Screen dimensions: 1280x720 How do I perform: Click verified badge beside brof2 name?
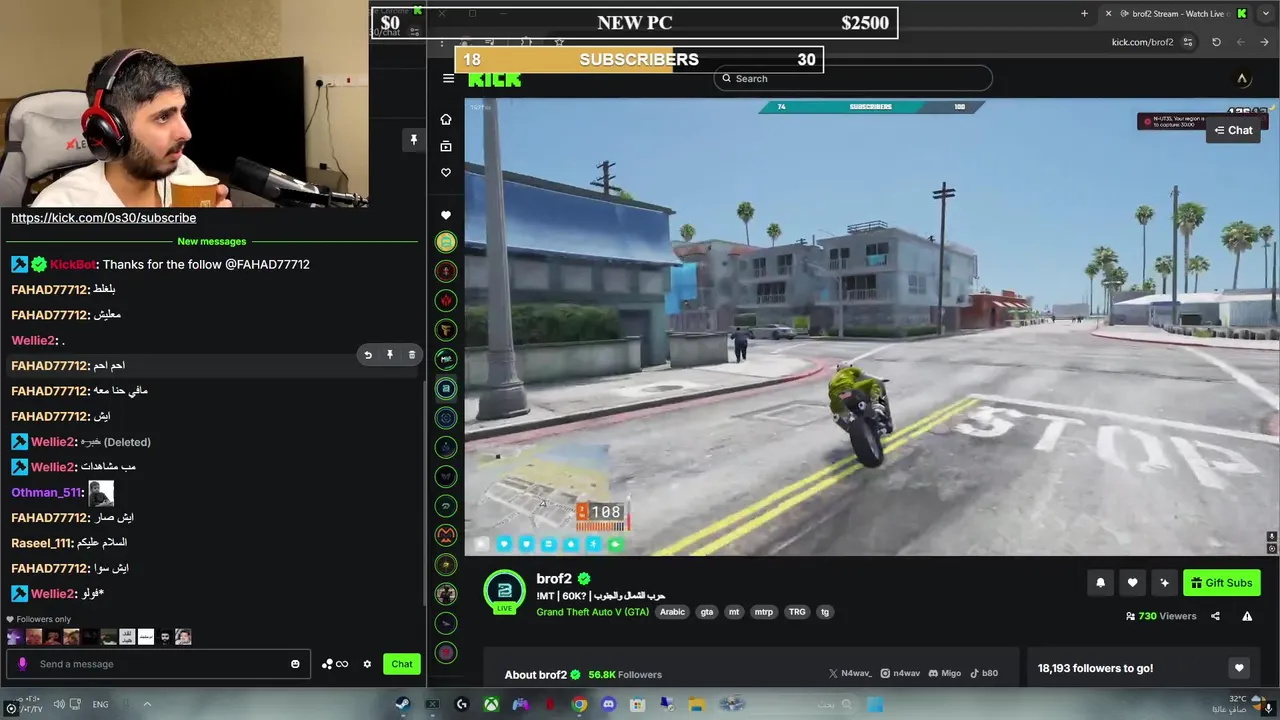[x=584, y=579]
